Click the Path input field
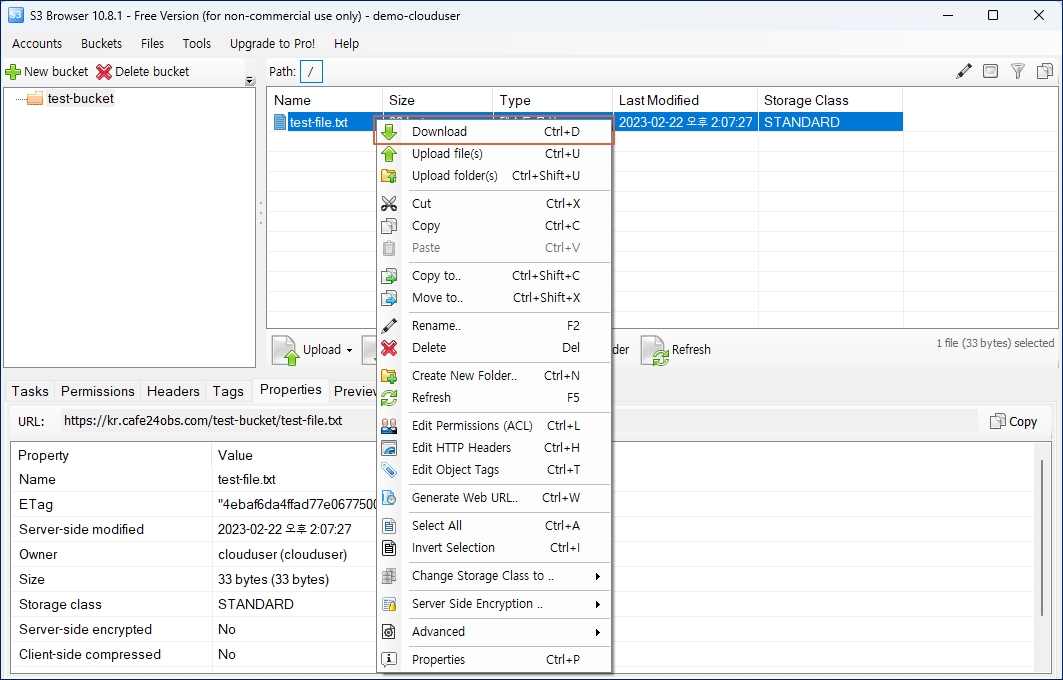The width and height of the screenshot is (1063, 680). point(312,72)
